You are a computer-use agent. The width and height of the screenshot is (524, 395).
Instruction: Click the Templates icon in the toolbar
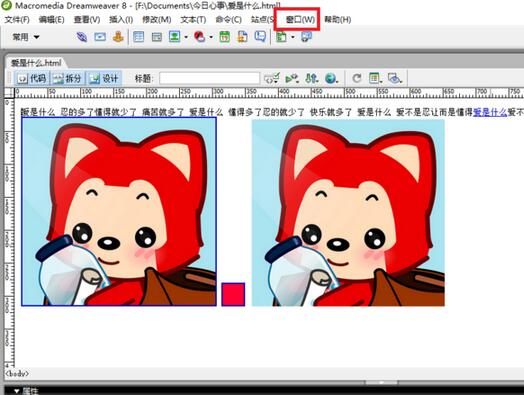pyautogui.click(x=281, y=37)
